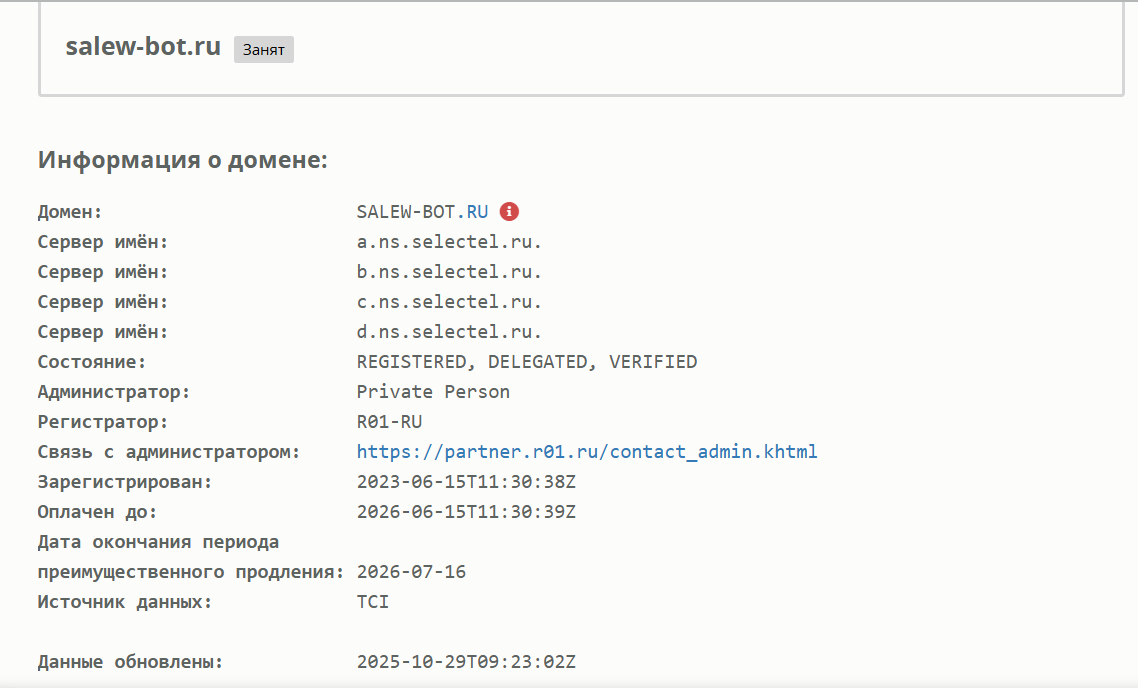Click the REGISTERED, DELEGATED, VERIFIED status text
This screenshot has height=691, width=1138.
click(527, 362)
